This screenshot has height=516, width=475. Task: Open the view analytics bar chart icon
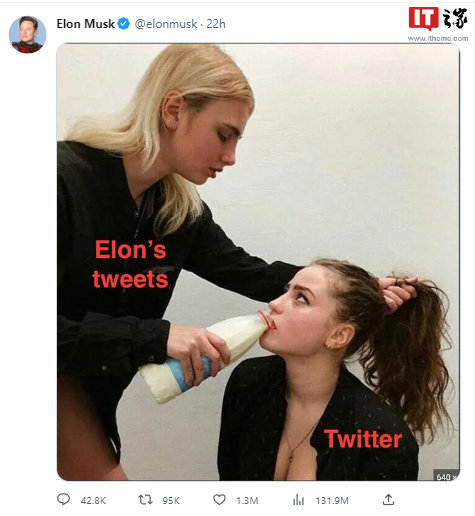point(298,500)
